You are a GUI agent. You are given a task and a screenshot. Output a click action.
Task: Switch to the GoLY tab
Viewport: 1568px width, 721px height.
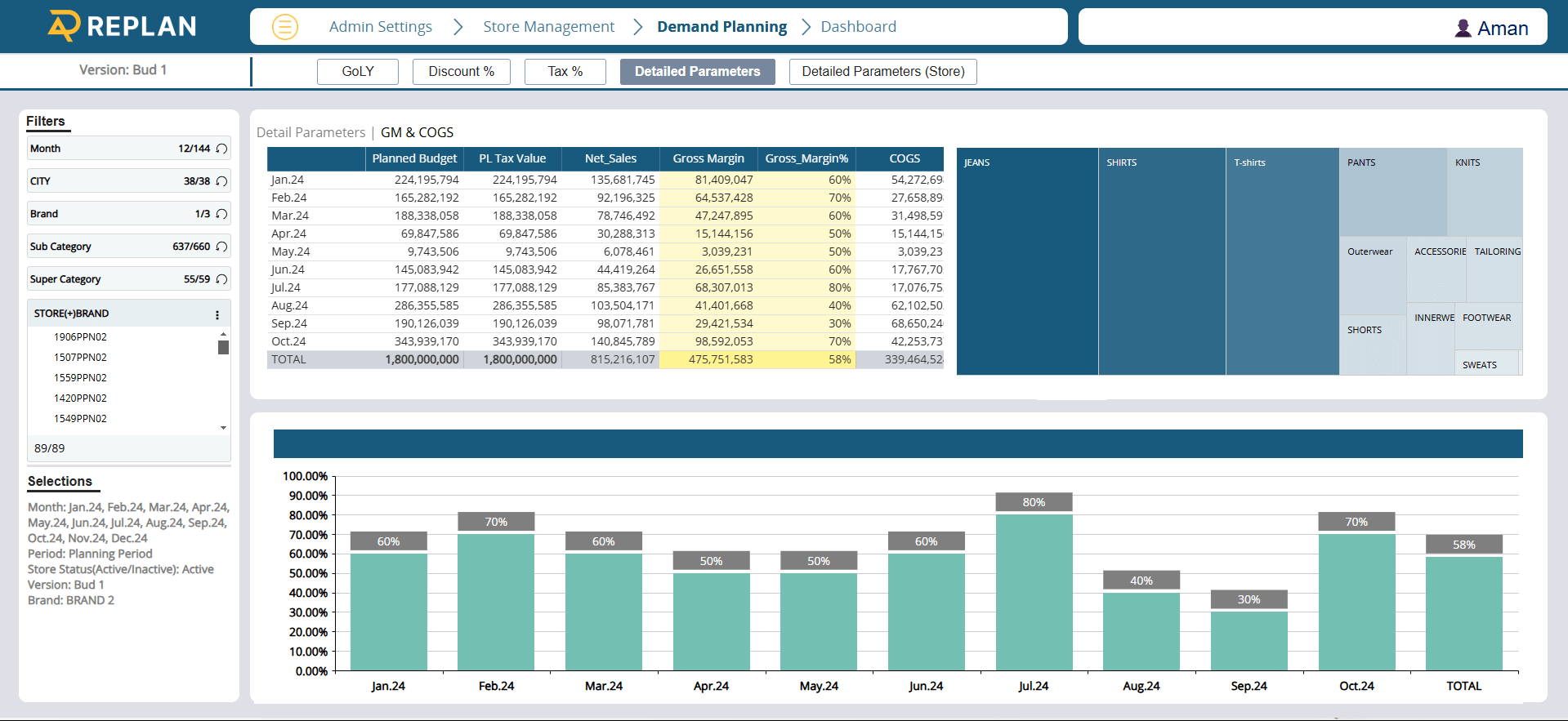tap(358, 72)
